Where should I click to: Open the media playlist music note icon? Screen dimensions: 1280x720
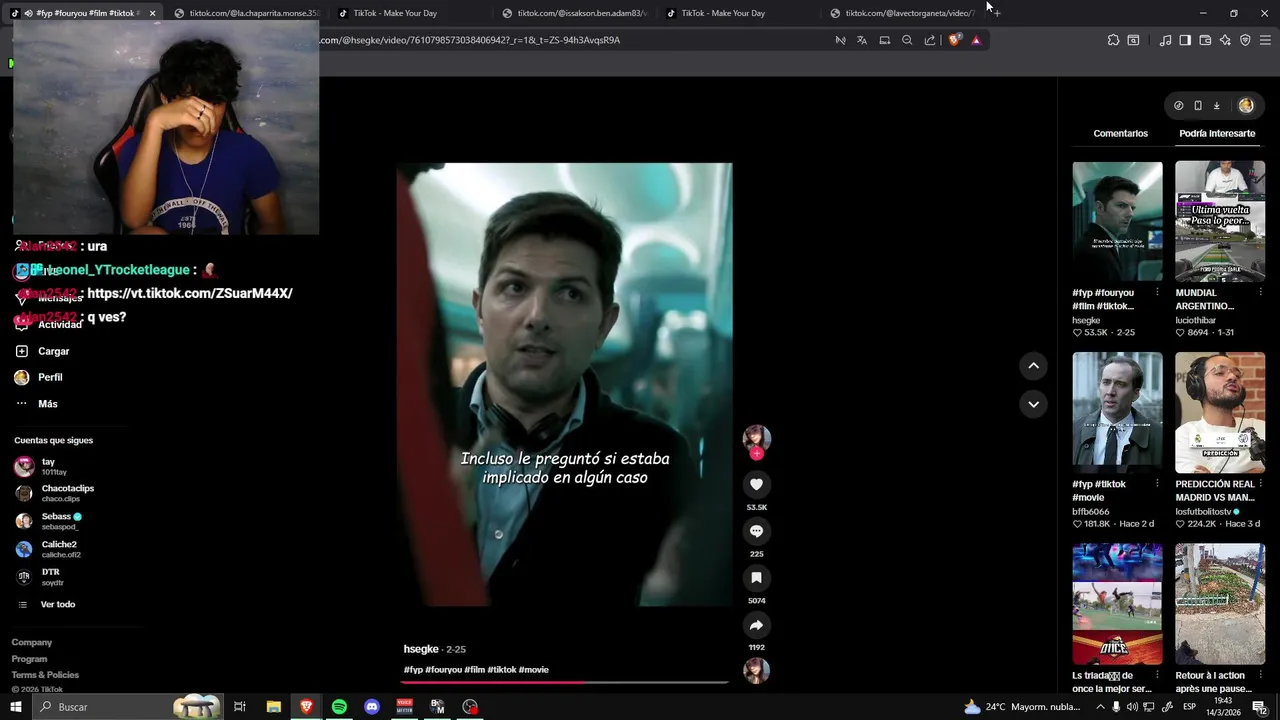pyautogui.click(x=1165, y=40)
